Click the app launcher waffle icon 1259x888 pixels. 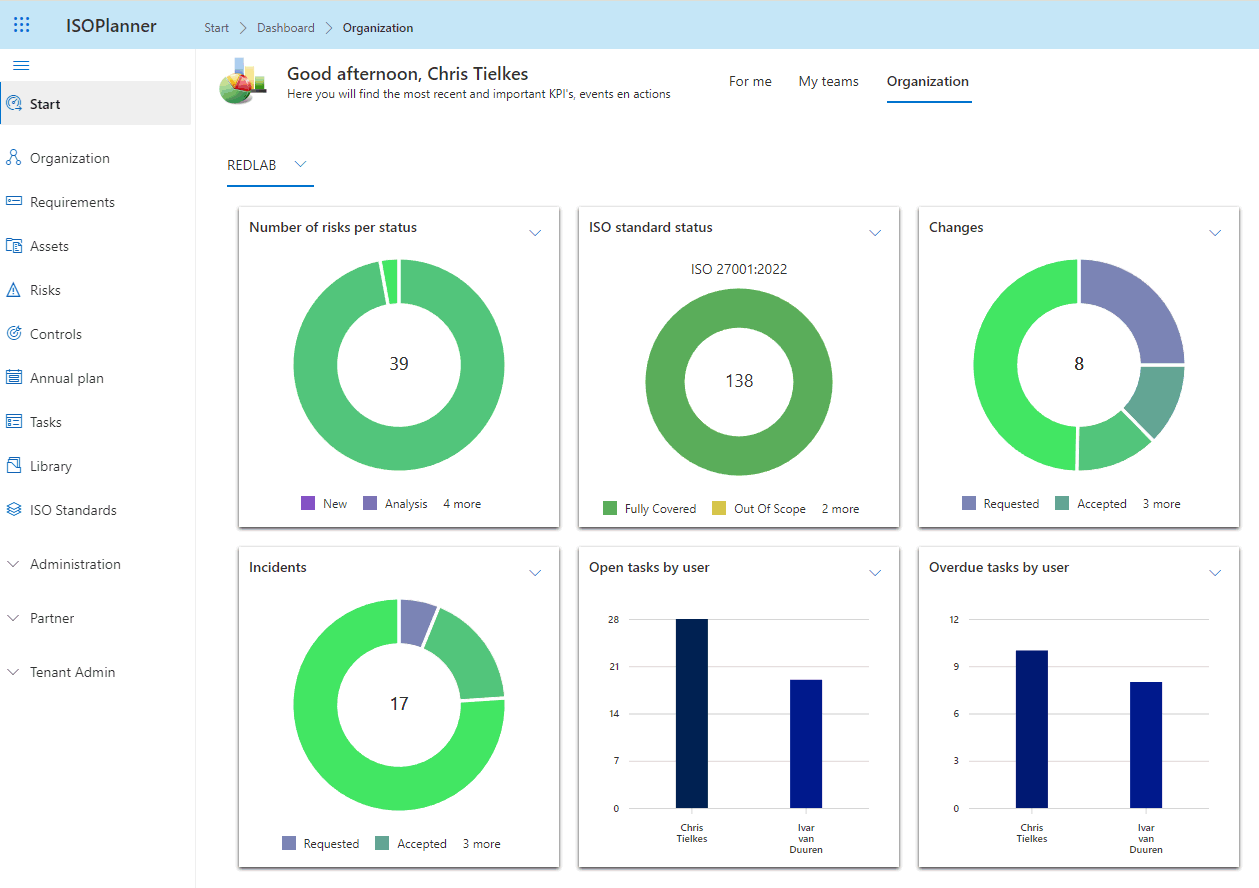21,24
